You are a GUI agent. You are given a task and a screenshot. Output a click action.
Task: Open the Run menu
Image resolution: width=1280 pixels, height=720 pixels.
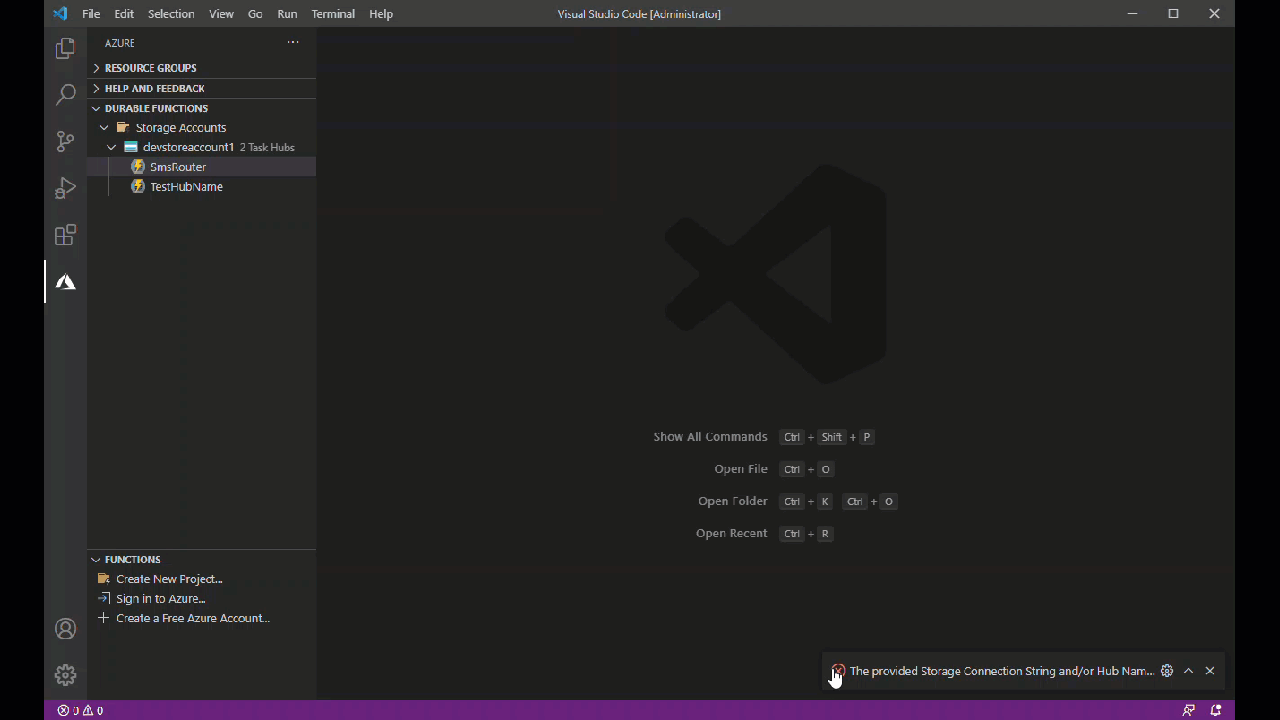point(287,14)
